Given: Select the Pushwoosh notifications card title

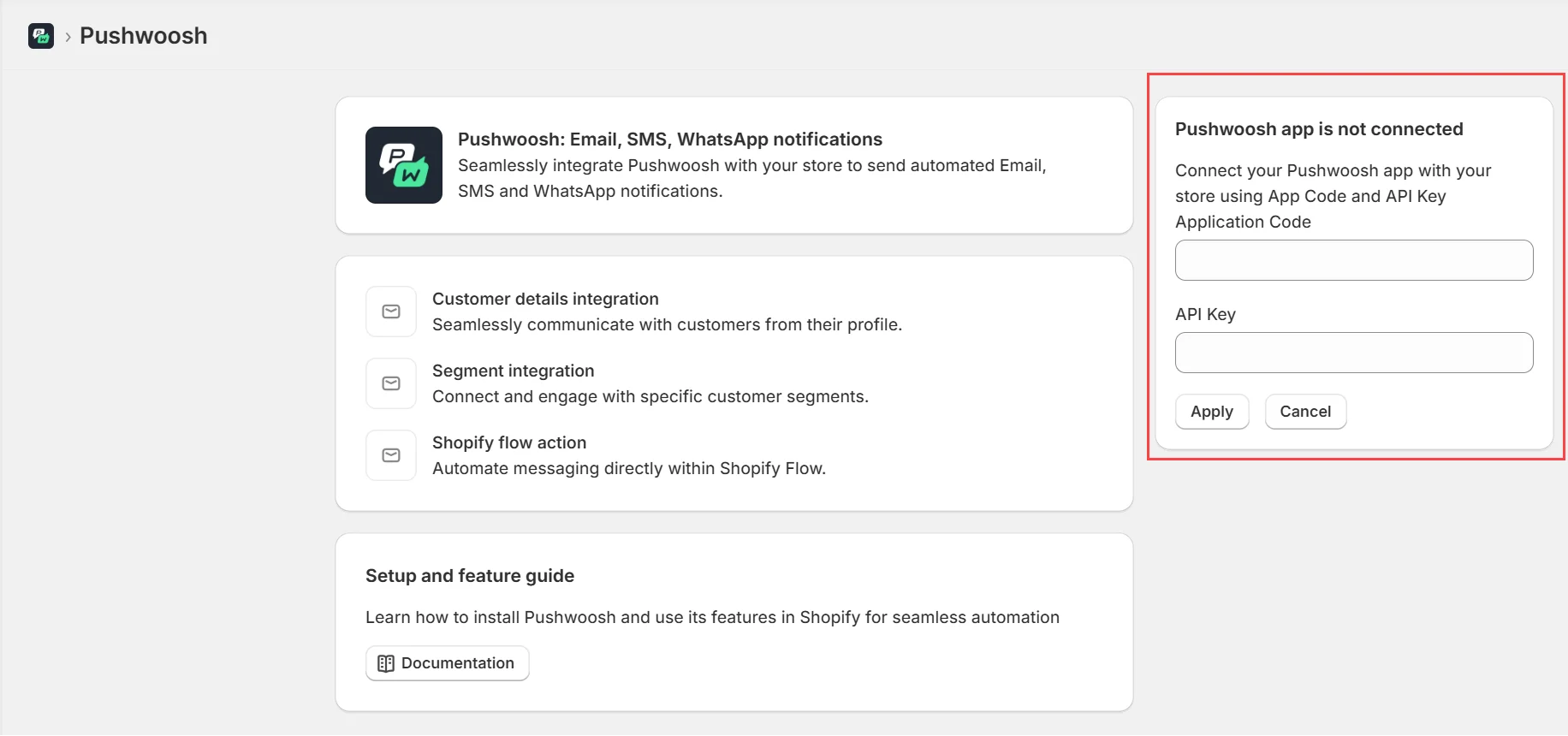Looking at the screenshot, I should (670, 139).
